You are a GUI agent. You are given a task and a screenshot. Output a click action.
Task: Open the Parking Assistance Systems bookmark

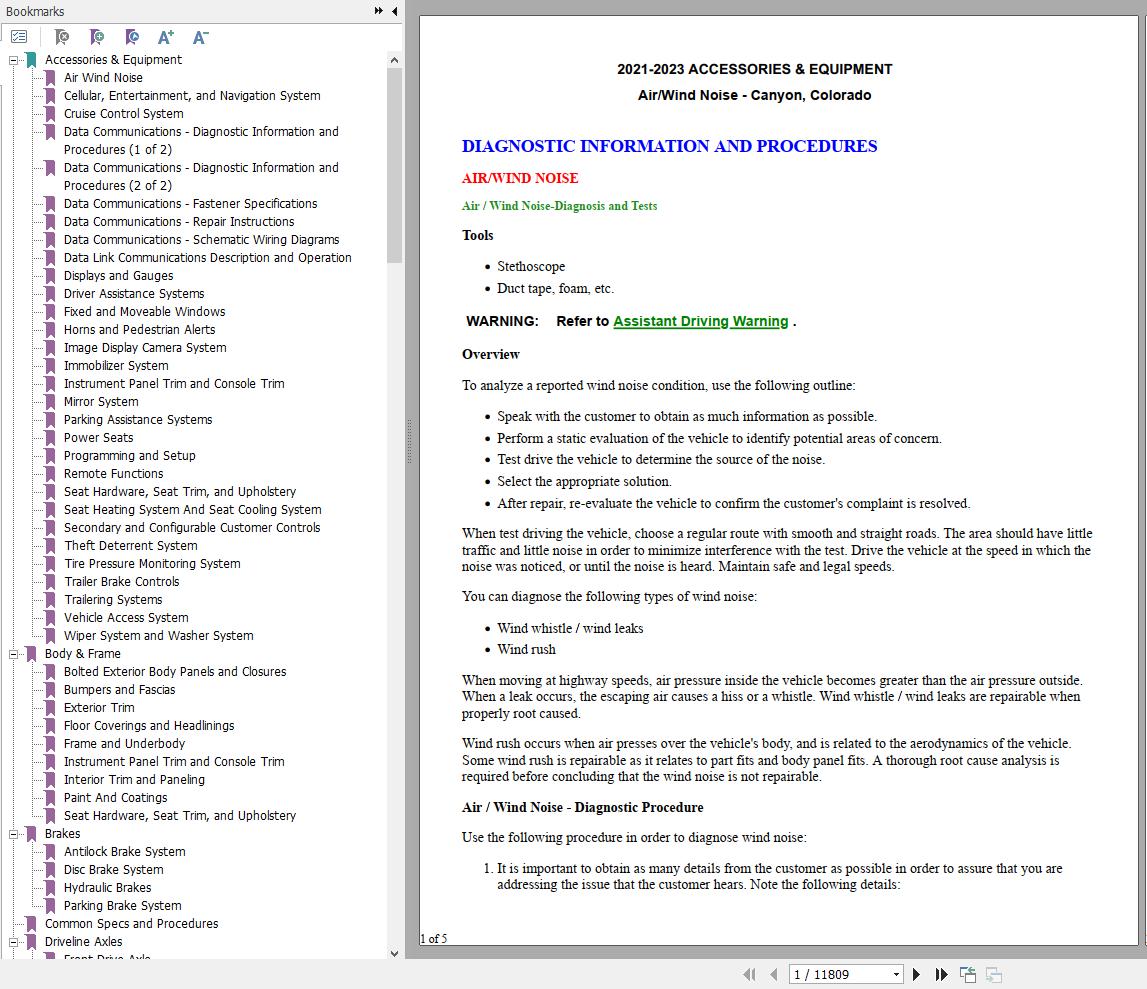click(x=138, y=420)
